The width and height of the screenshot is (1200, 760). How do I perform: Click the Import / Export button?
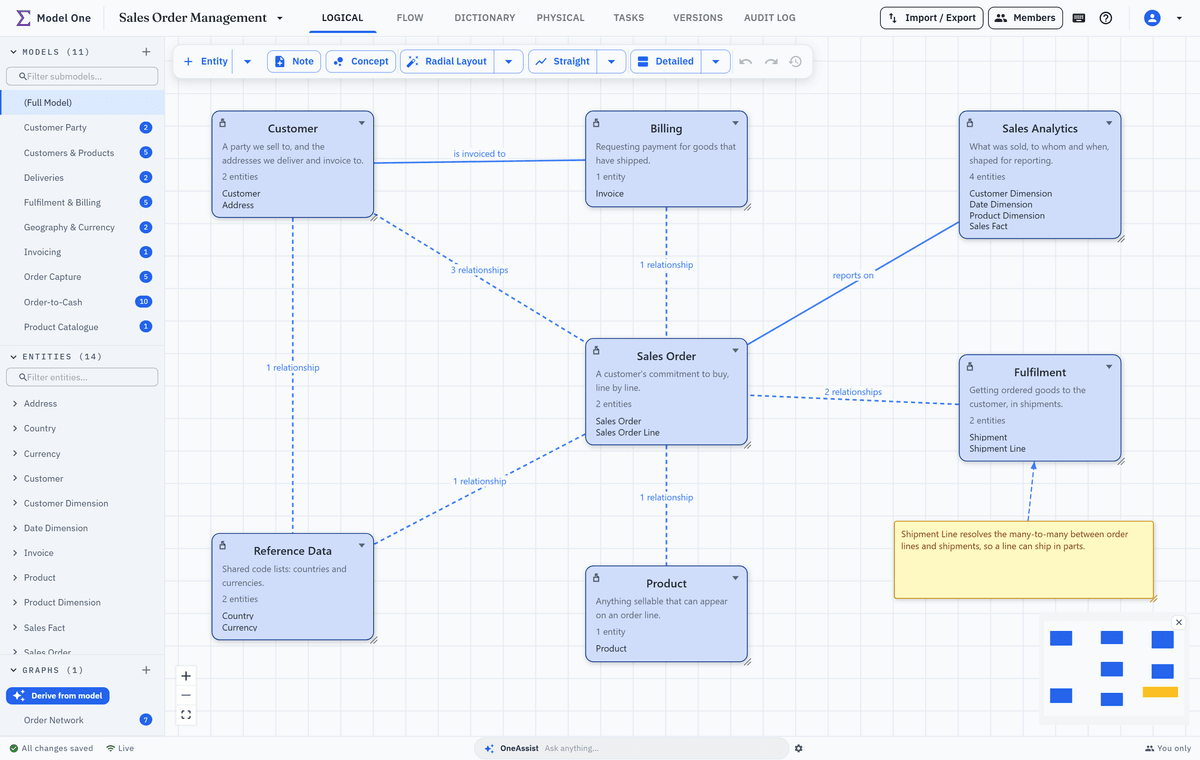coord(931,18)
